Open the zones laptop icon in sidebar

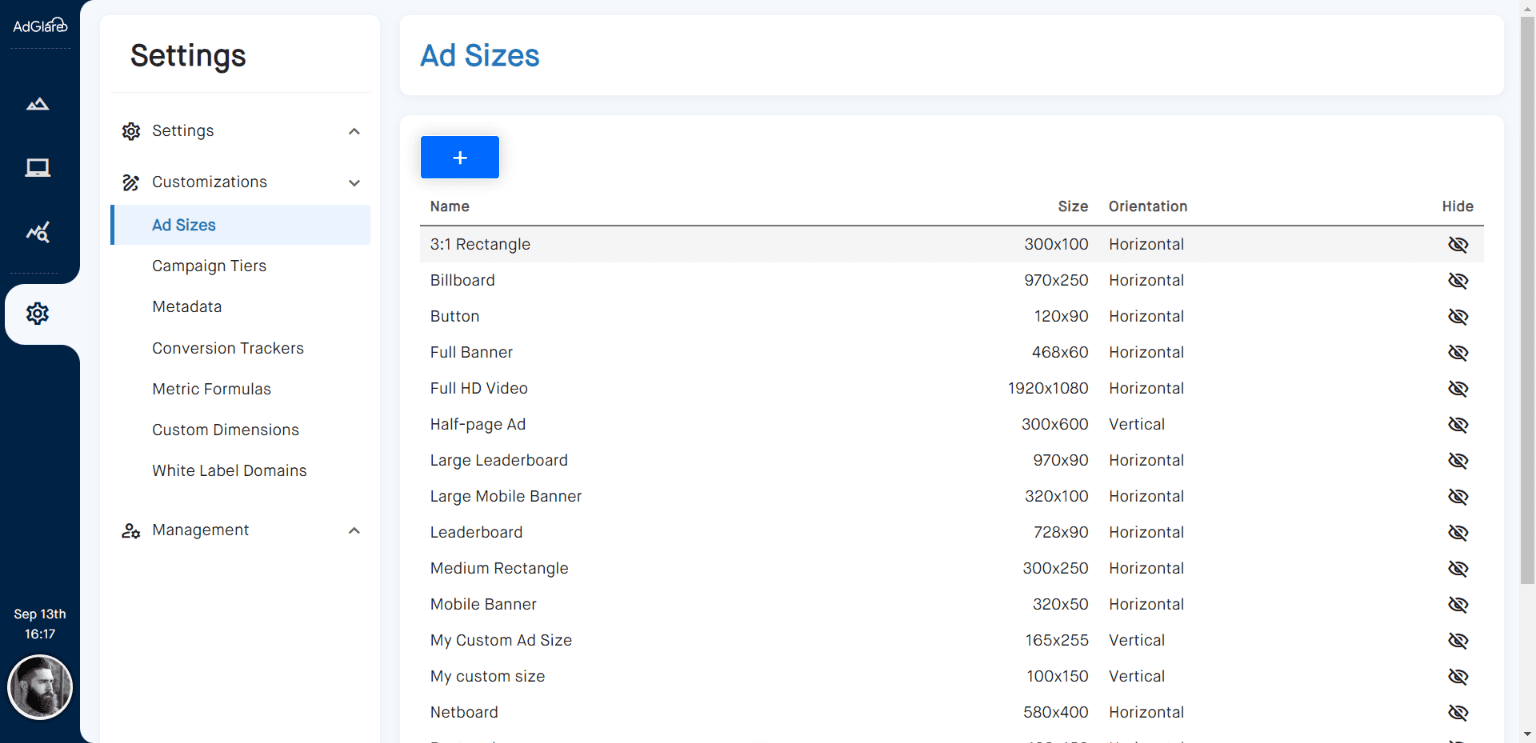click(x=38, y=168)
